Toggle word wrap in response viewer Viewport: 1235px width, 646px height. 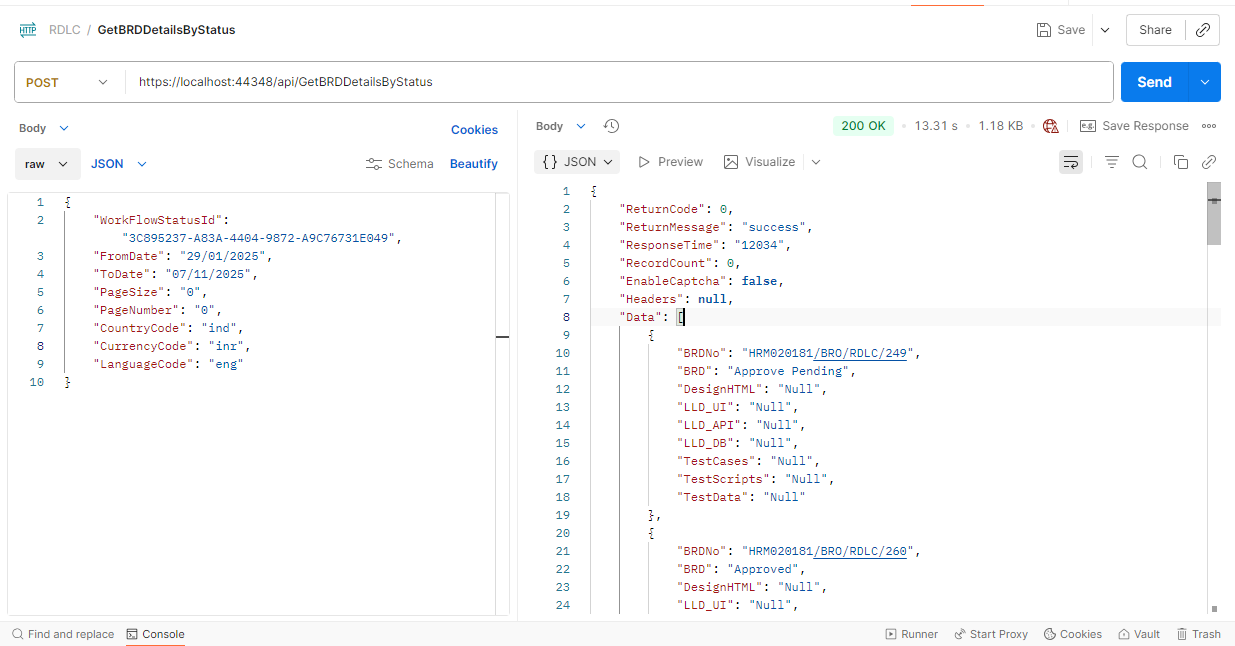tap(1070, 162)
